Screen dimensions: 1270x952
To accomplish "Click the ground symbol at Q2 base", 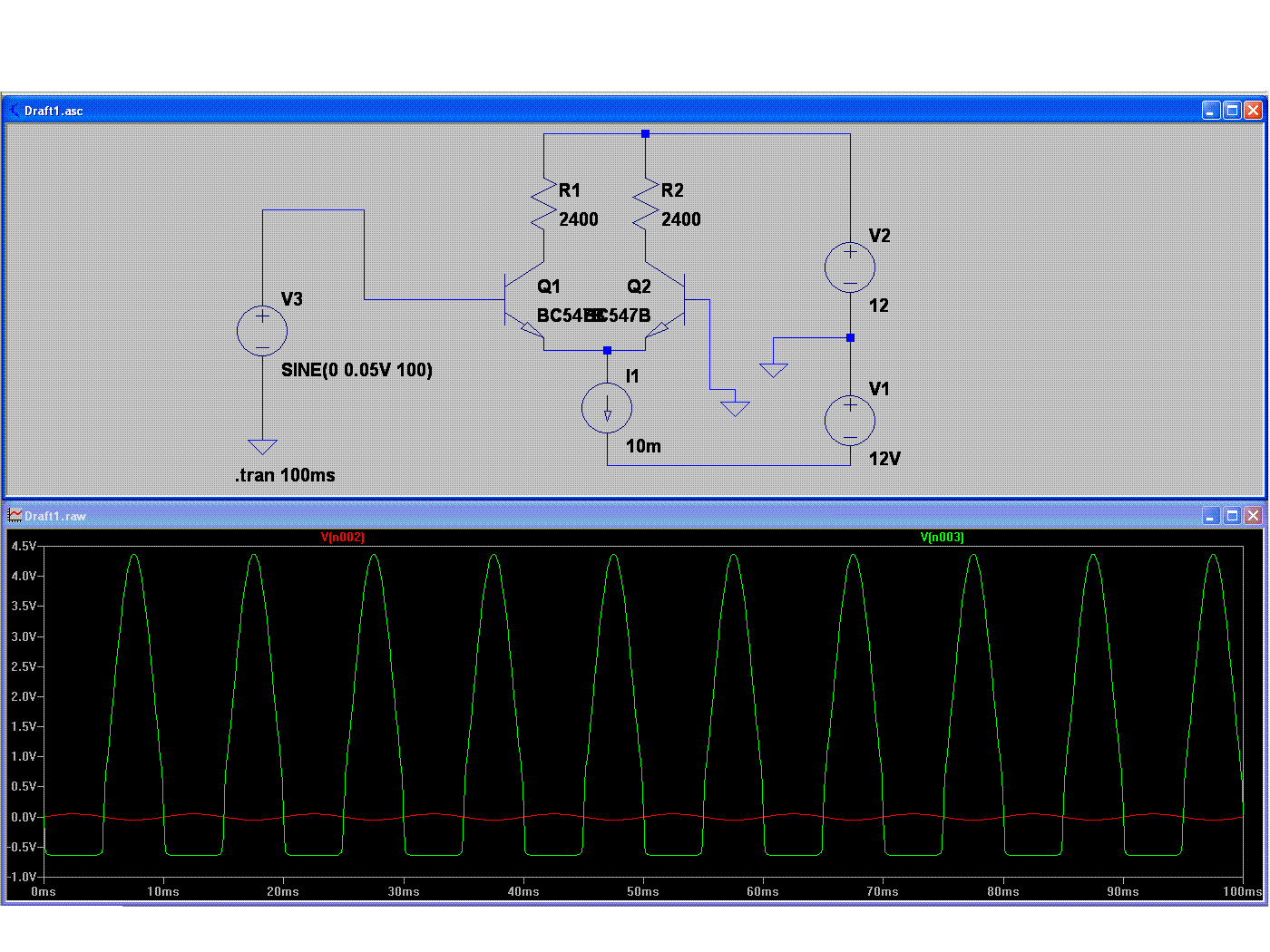I will click(x=735, y=408).
